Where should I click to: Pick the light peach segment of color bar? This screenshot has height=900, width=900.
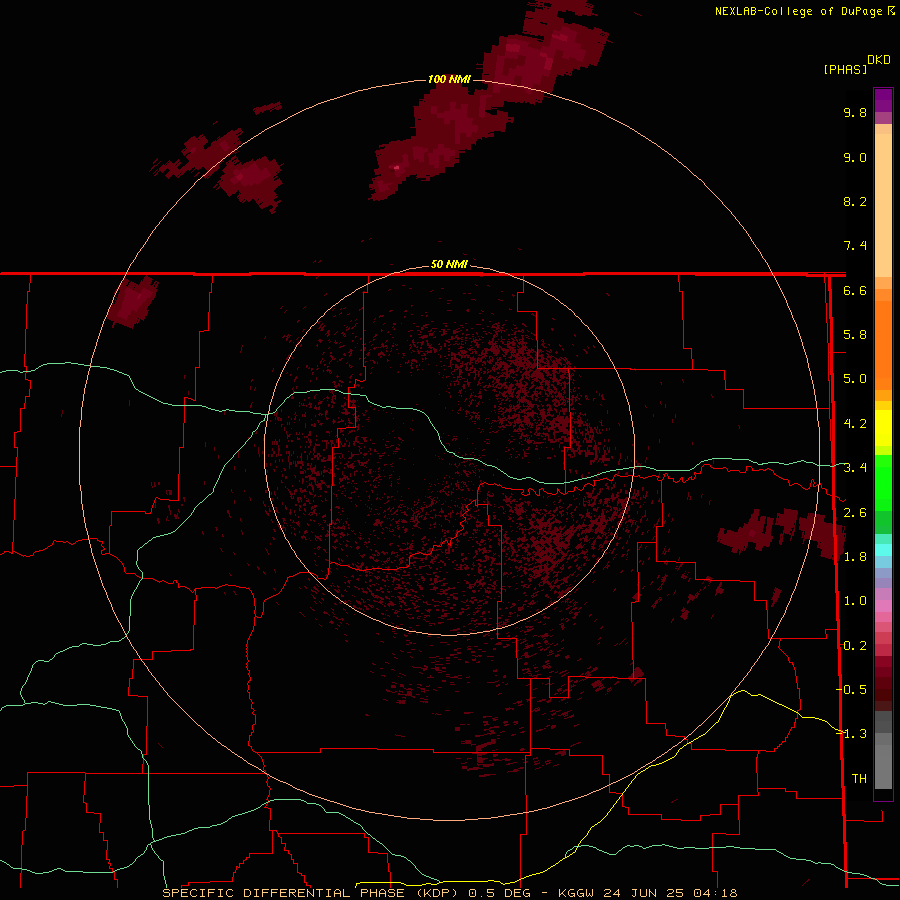883,205
